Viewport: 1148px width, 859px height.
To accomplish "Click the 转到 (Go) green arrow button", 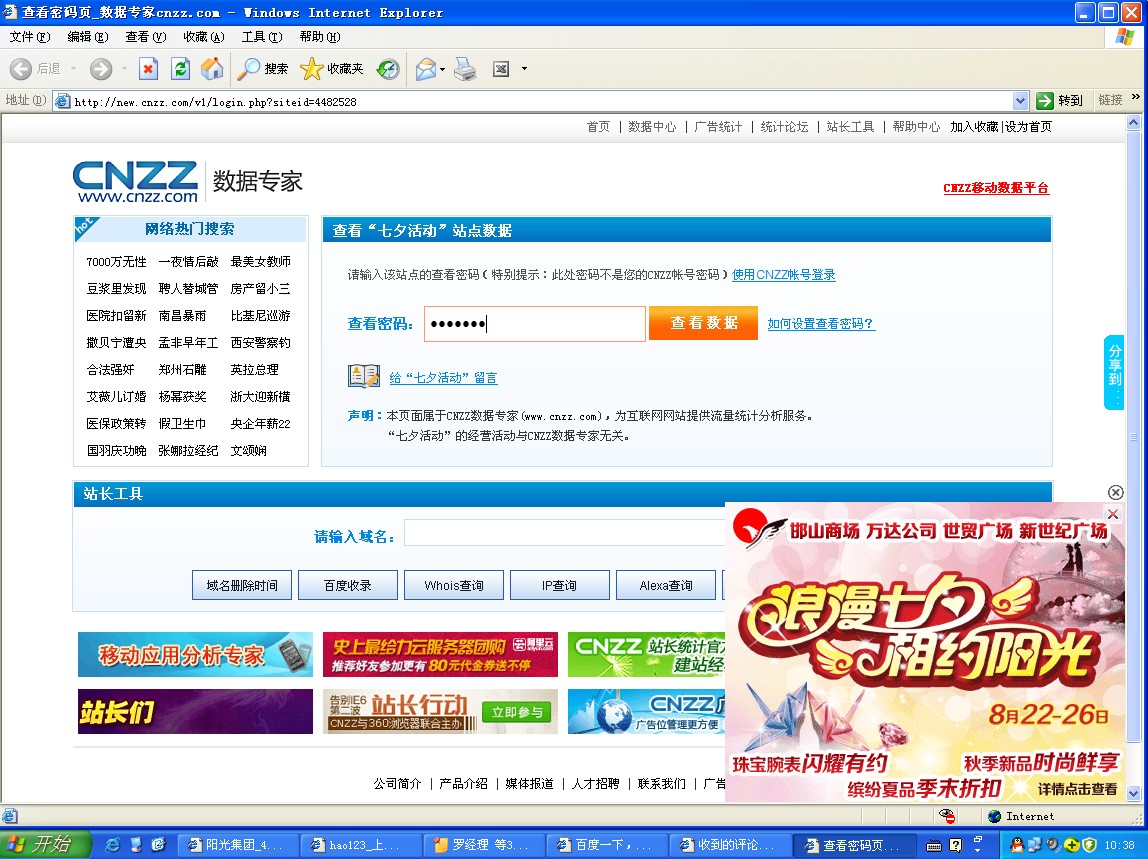I will 1059,100.
